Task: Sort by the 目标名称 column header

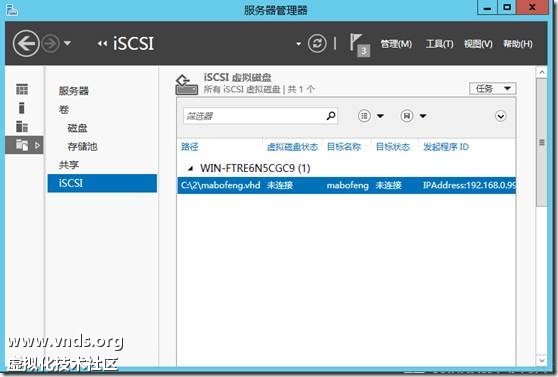Action: point(344,147)
